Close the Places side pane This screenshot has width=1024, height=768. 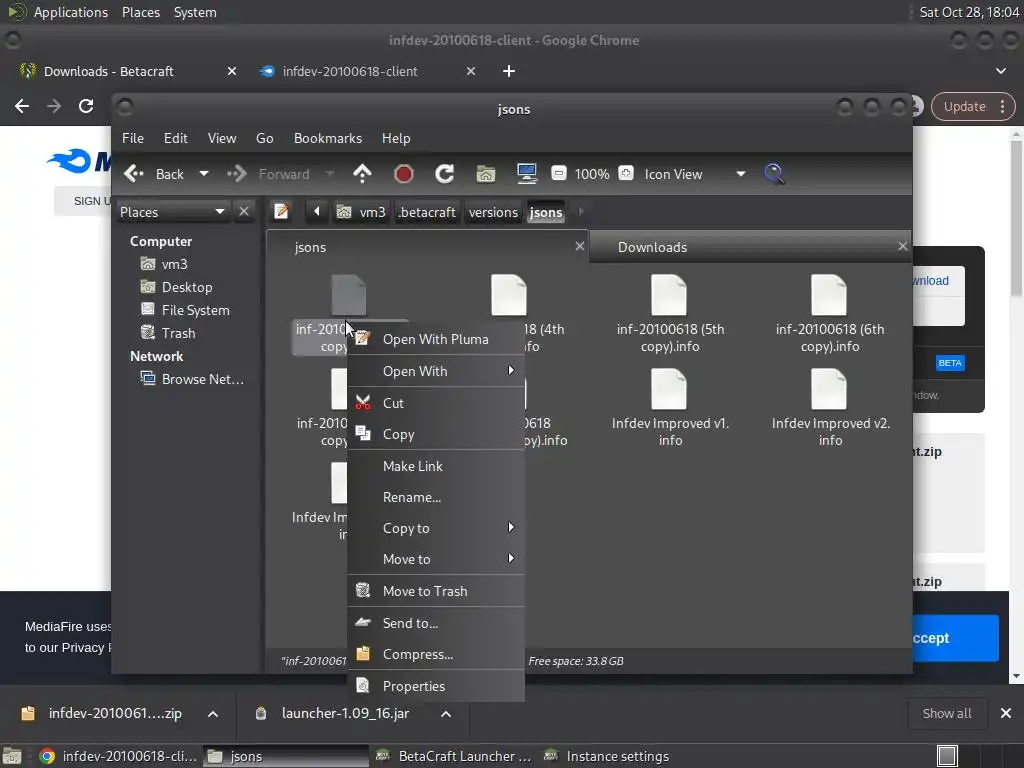click(244, 212)
